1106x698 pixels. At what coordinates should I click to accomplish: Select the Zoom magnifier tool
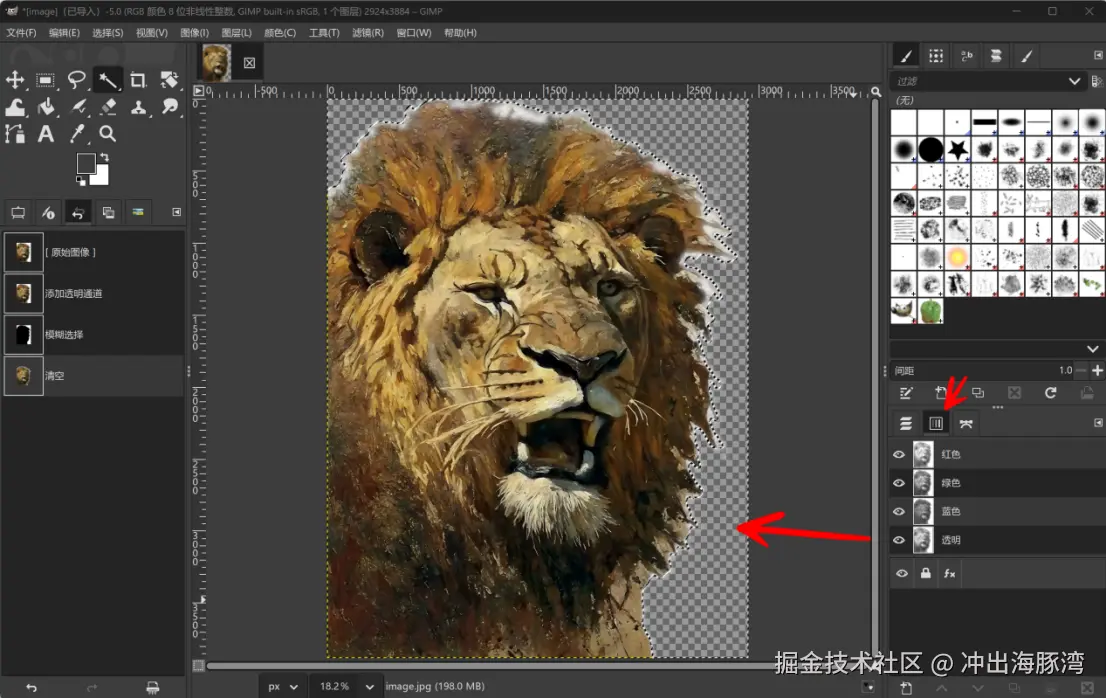107,133
